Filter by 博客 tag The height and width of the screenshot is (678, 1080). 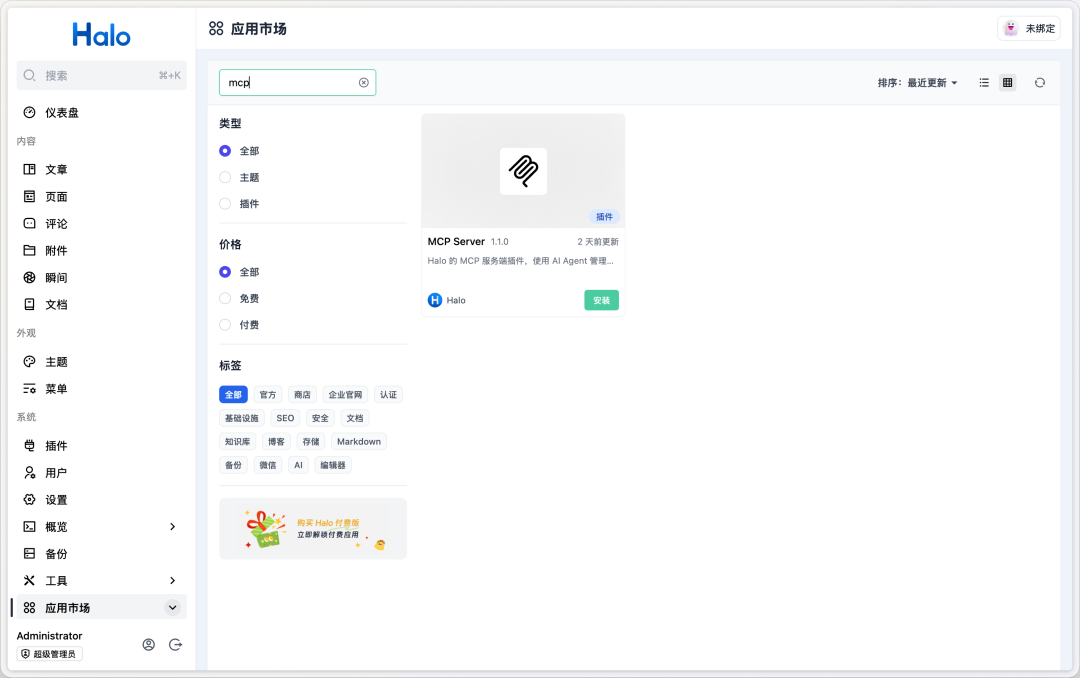276,442
